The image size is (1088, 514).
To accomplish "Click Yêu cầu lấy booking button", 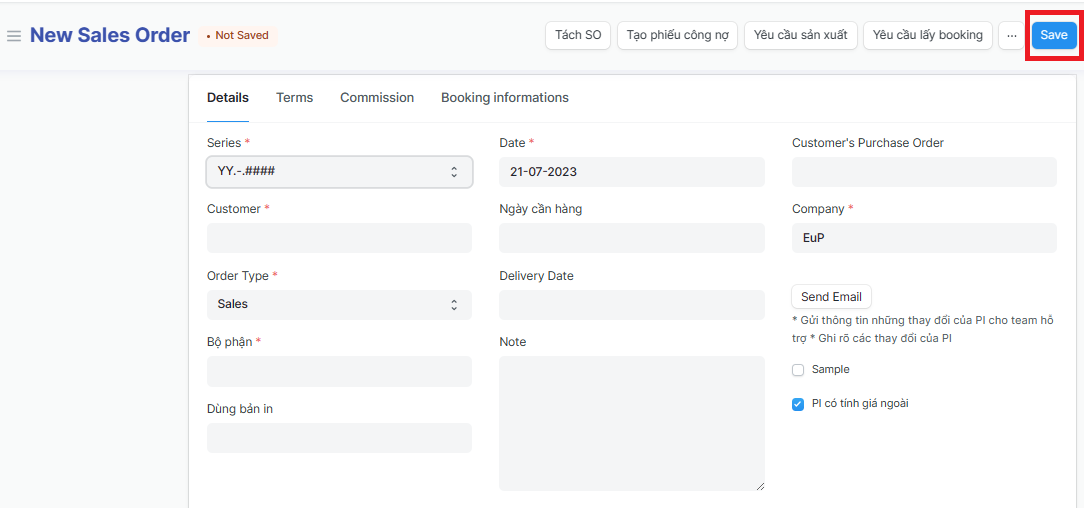I will 927,35.
